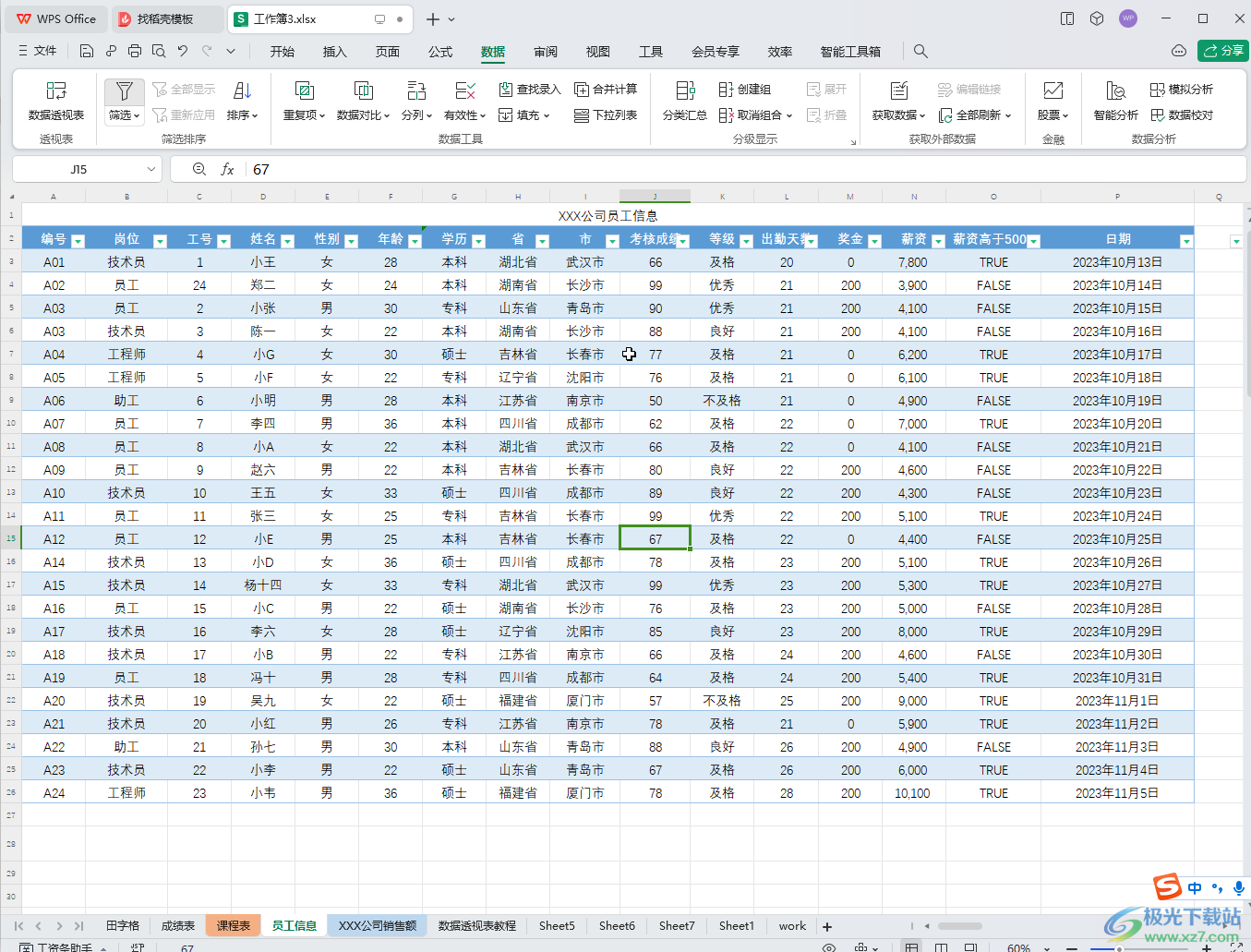Click the 分列 text-to-columns icon

click(x=416, y=90)
